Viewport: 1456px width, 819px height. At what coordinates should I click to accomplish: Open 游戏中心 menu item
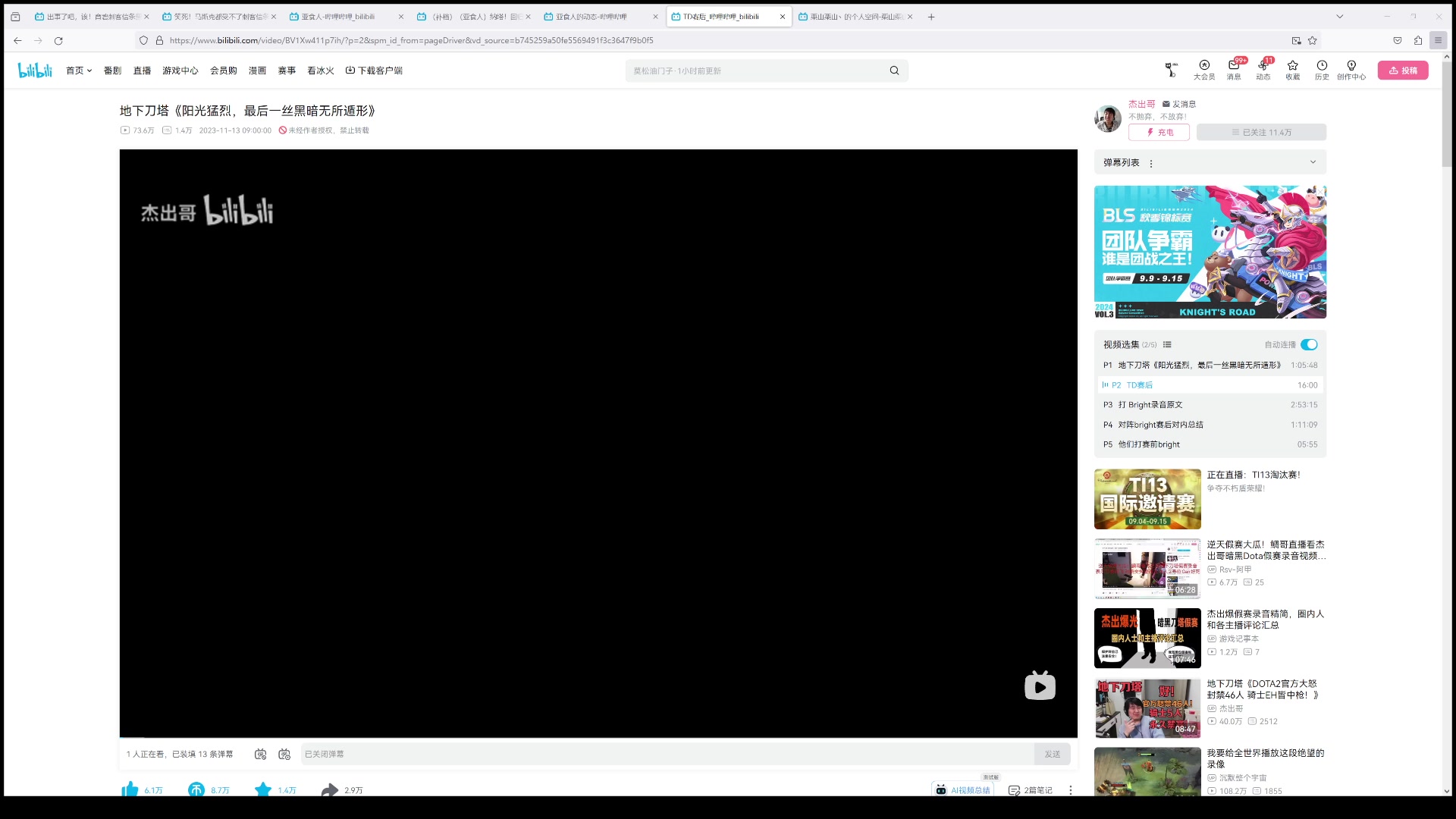click(180, 71)
